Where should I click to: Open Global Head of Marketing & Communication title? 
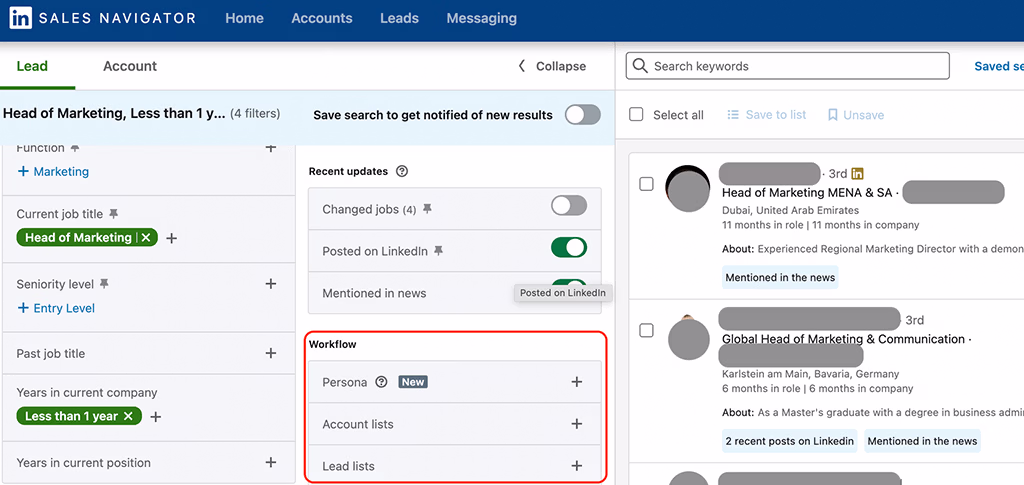click(843, 339)
